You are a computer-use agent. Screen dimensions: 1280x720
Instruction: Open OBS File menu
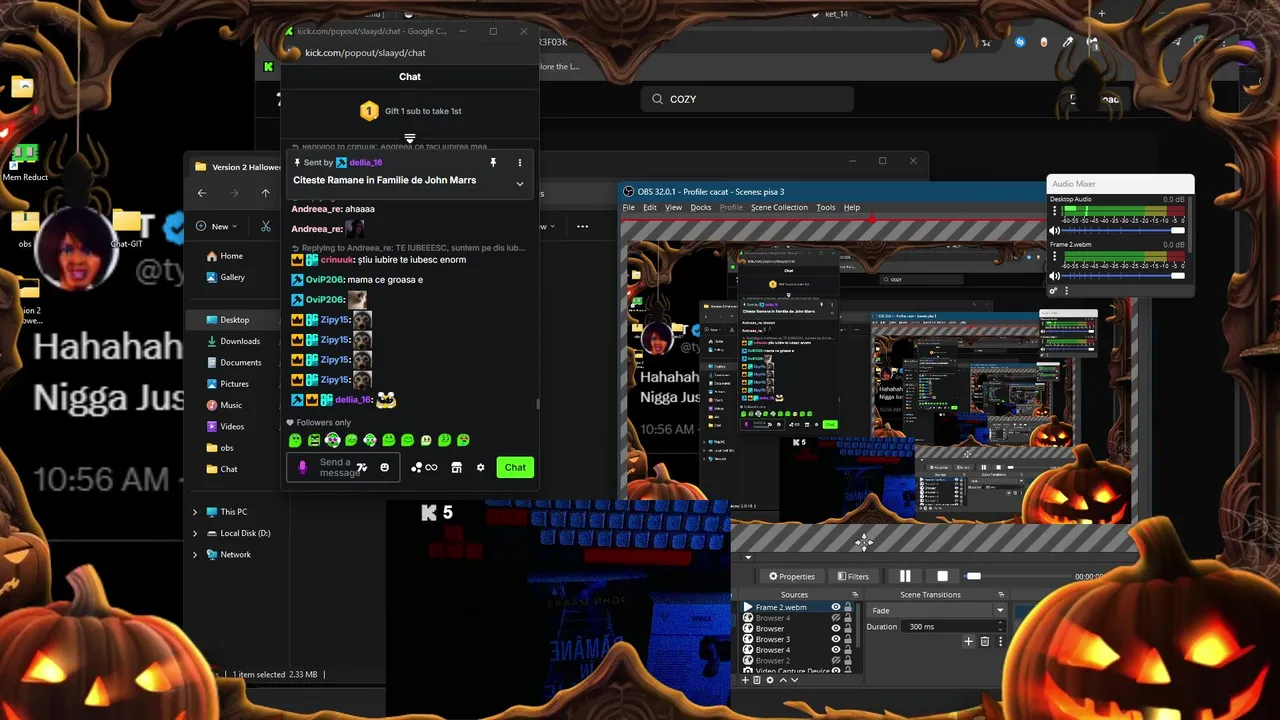point(629,207)
